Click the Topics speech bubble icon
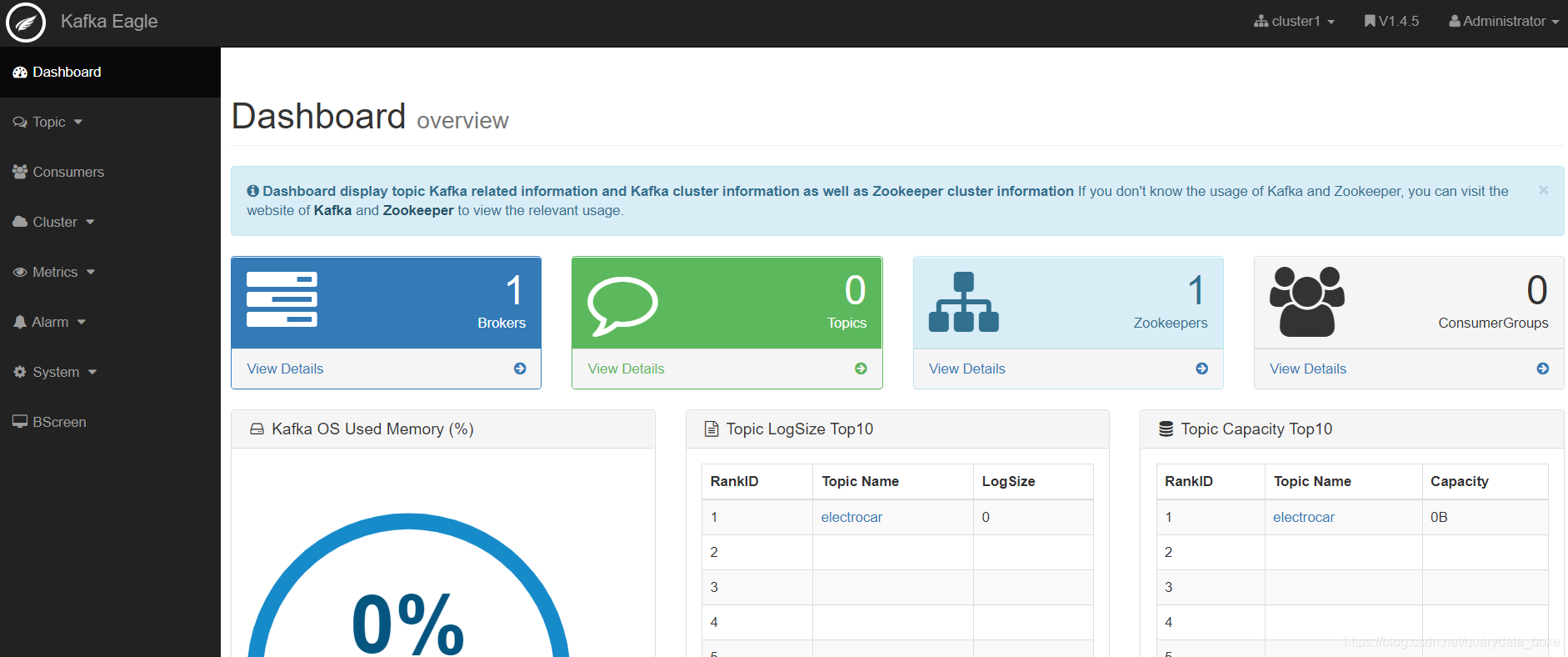Image resolution: width=1568 pixels, height=657 pixels. [622, 306]
